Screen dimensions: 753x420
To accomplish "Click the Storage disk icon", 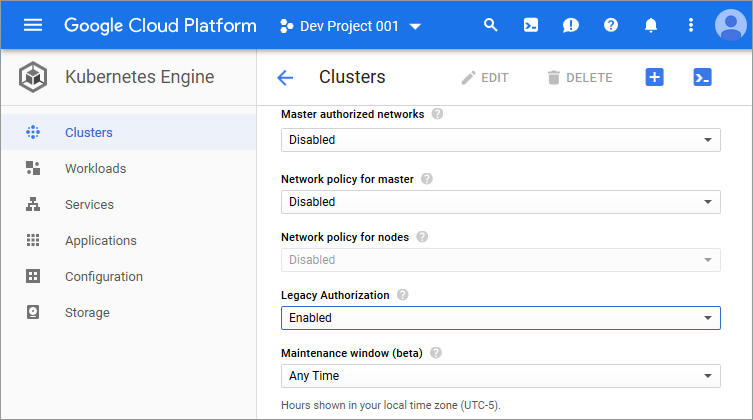I will (x=33, y=312).
